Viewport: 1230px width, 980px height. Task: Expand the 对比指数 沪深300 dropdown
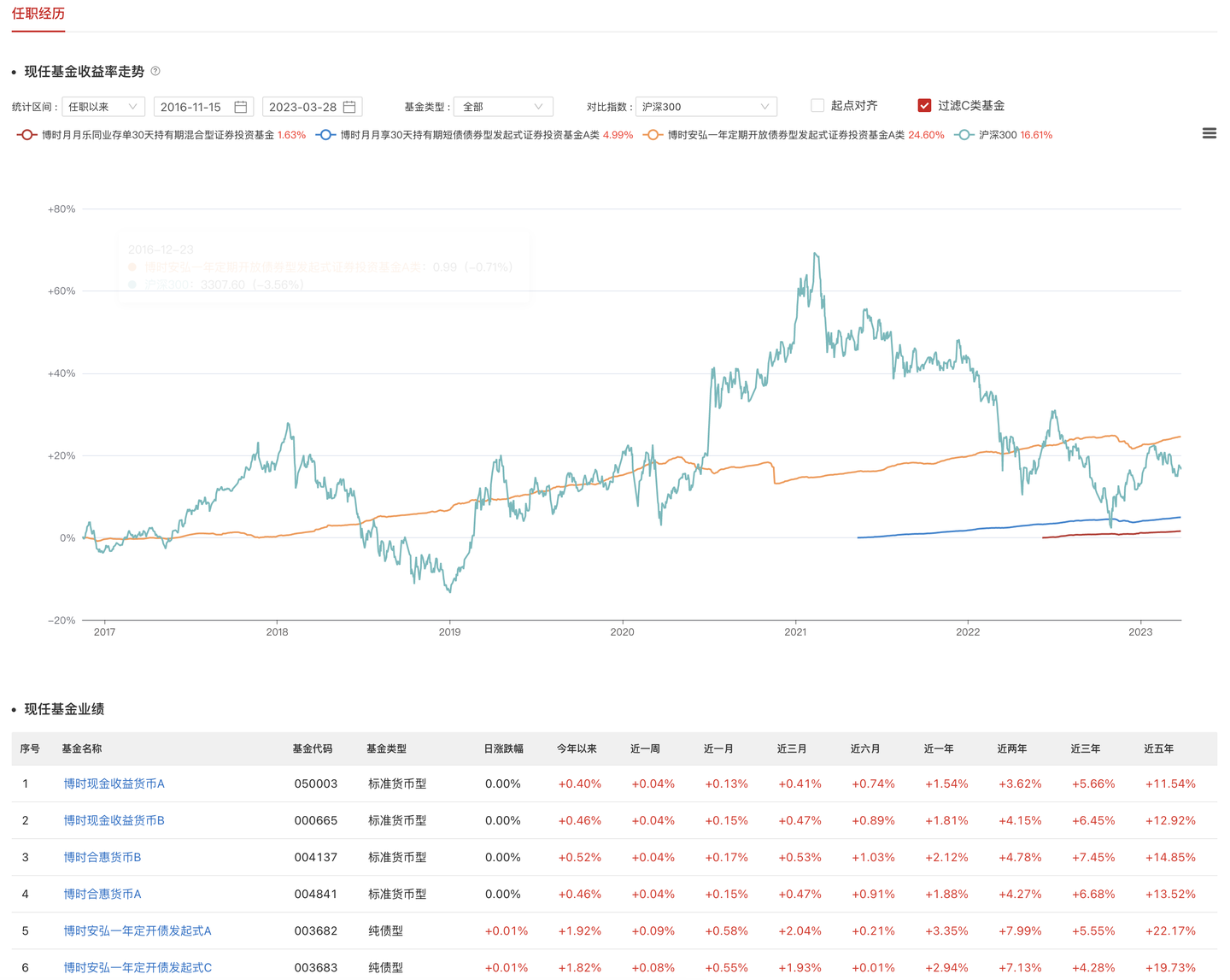click(x=706, y=107)
